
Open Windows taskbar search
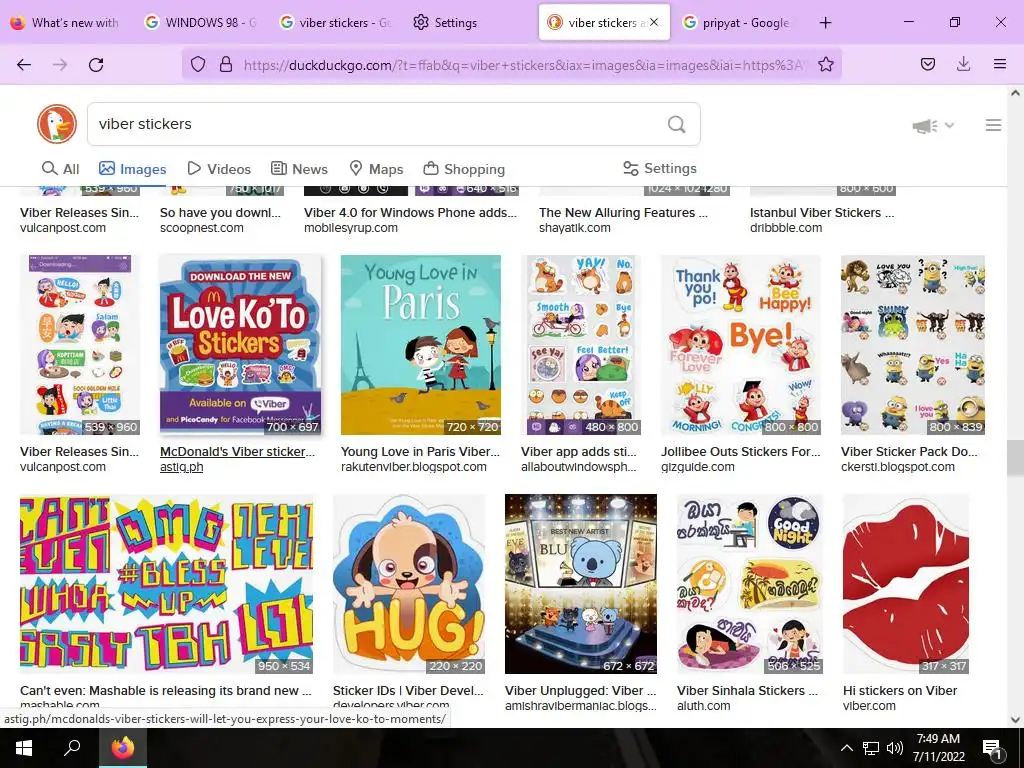click(x=72, y=748)
